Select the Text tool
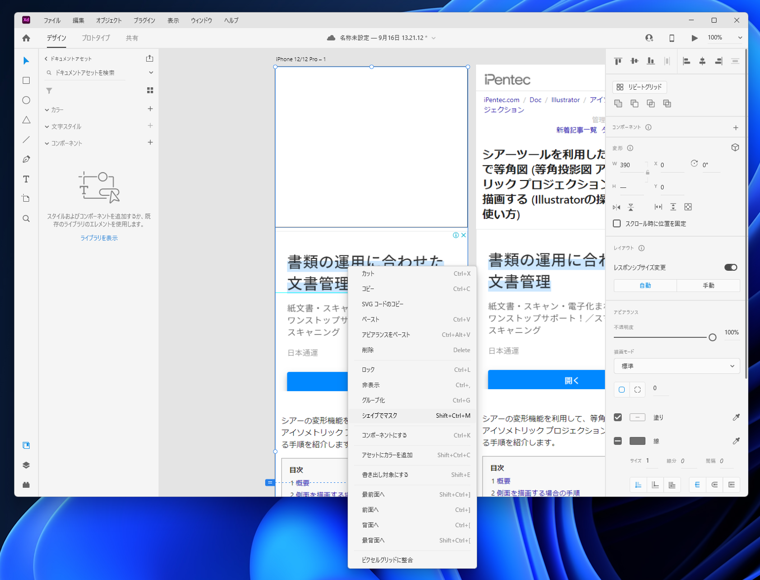The image size is (760, 580). pos(26,179)
